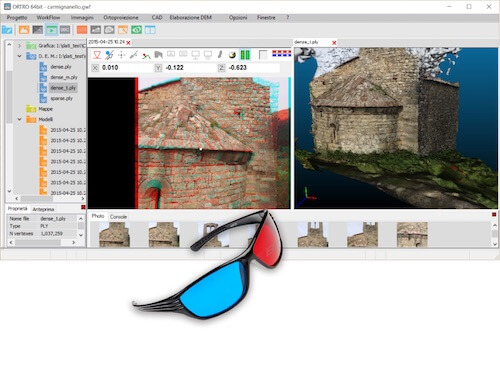Click the green play workflow icon

point(51,30)
